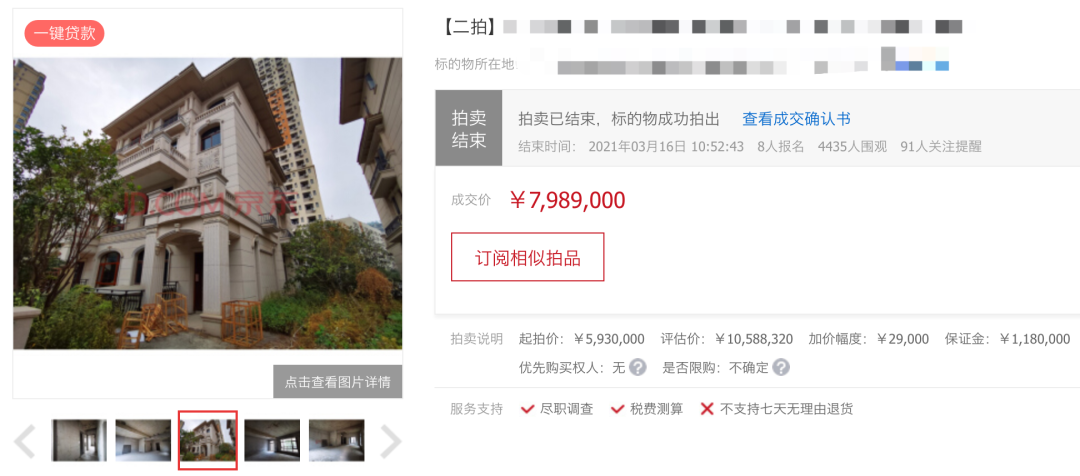Click the checkmark icon next to 尽职调查
The image size is (1080, 476).
pos(528,409)
